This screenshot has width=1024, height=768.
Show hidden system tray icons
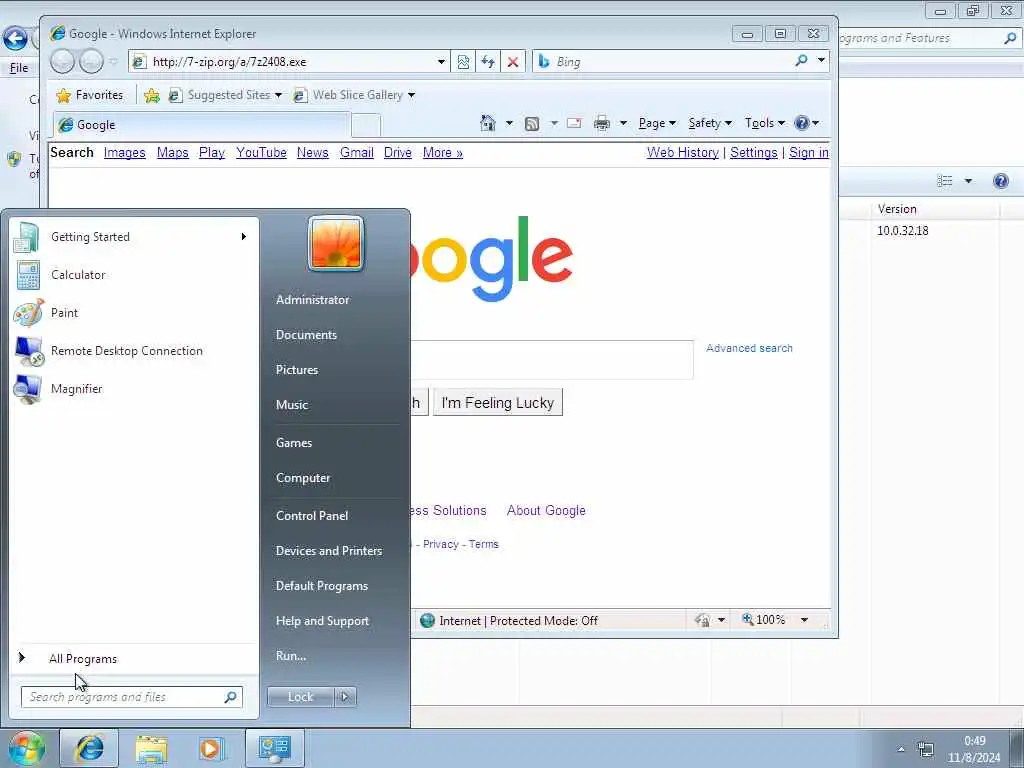tap(901, 749)
